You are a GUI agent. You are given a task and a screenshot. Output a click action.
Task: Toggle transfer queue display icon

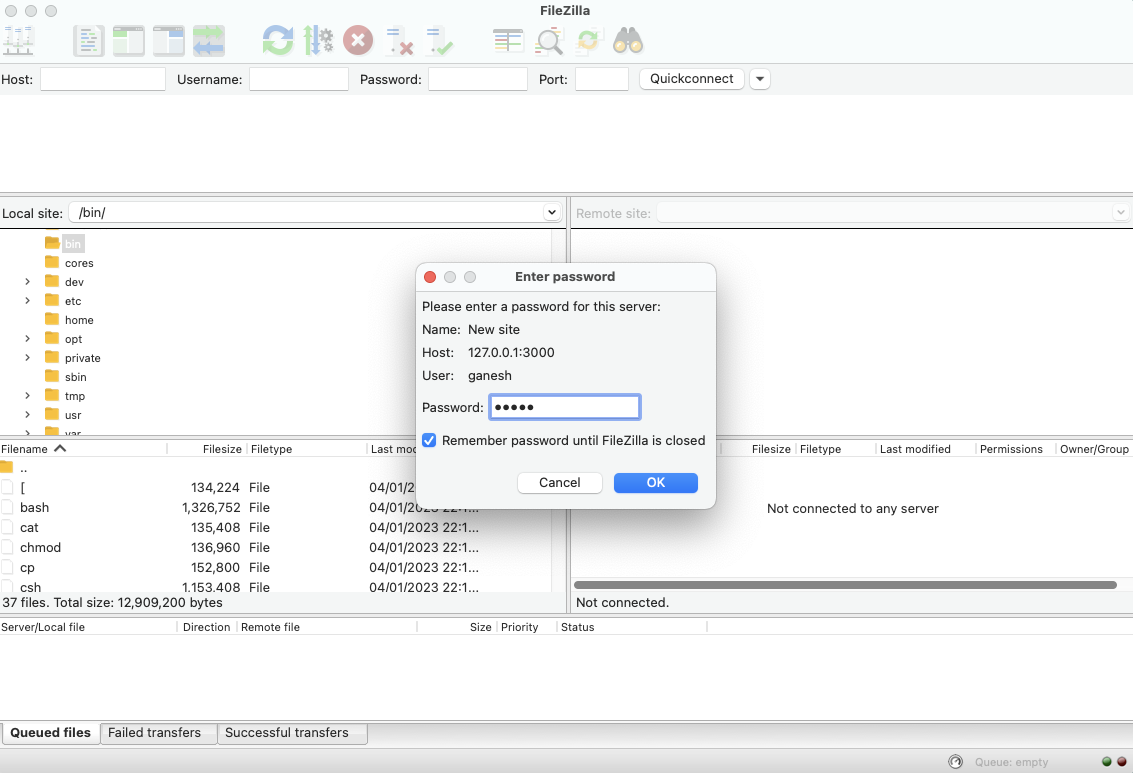point(209,40)
